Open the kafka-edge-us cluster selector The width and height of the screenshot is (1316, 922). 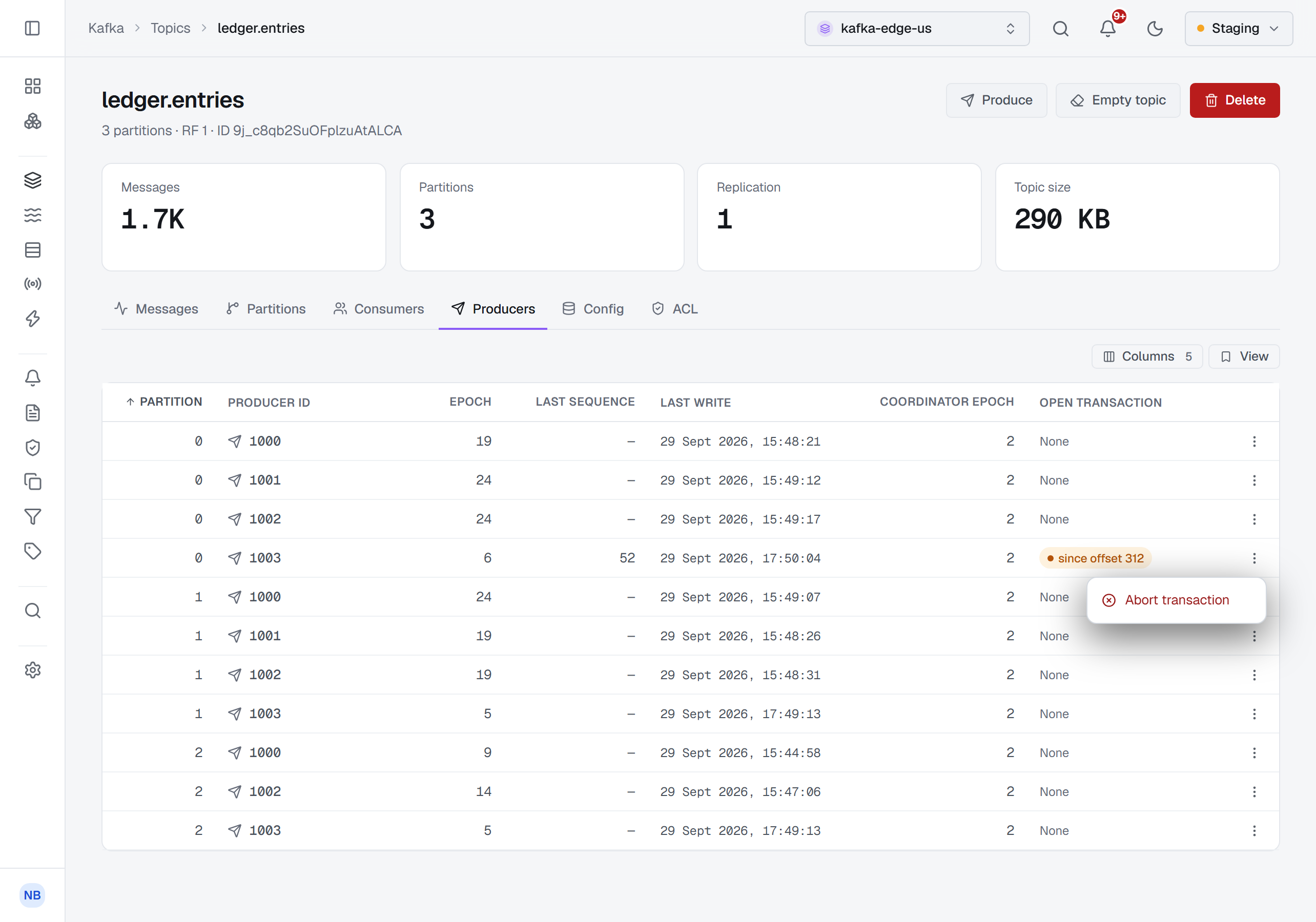916,29
